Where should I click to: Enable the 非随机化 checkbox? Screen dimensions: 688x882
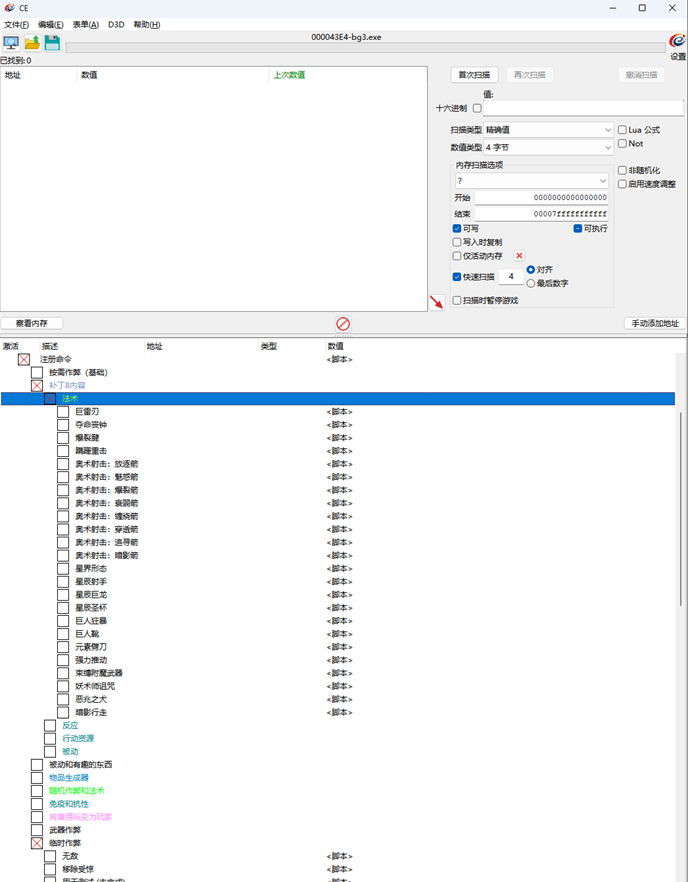(x=622, y=170)
